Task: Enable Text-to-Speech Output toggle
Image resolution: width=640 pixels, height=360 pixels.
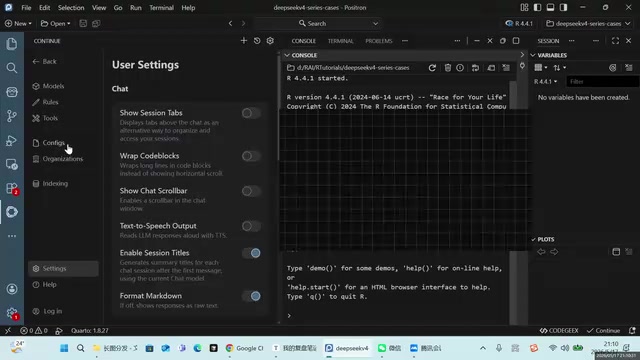Action: tap(251, 226)
